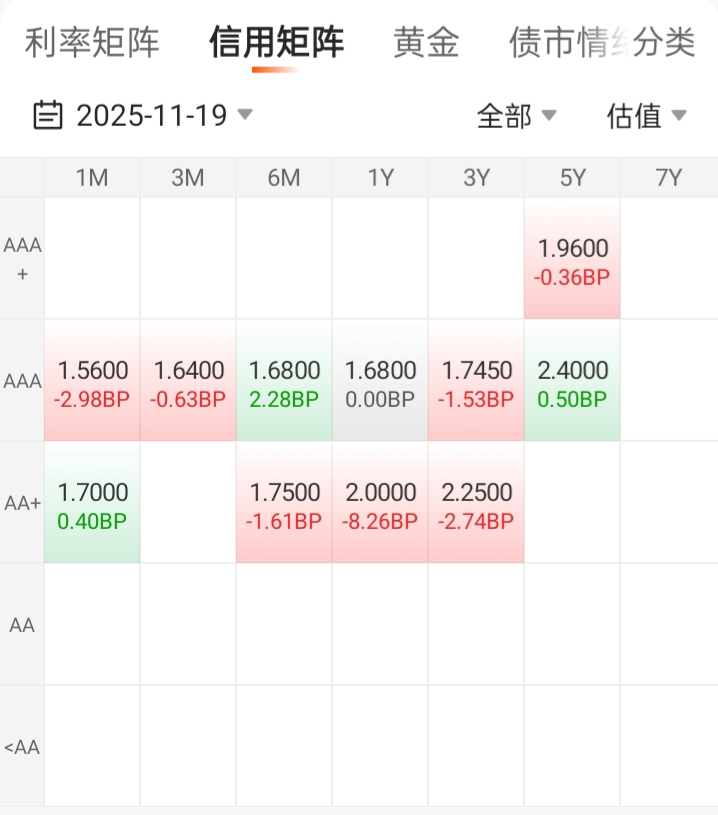Select the AAA 5Y cell showing 2.4000
The height and width of the screenshot is (815, 718).
click(x=572, y=381)
